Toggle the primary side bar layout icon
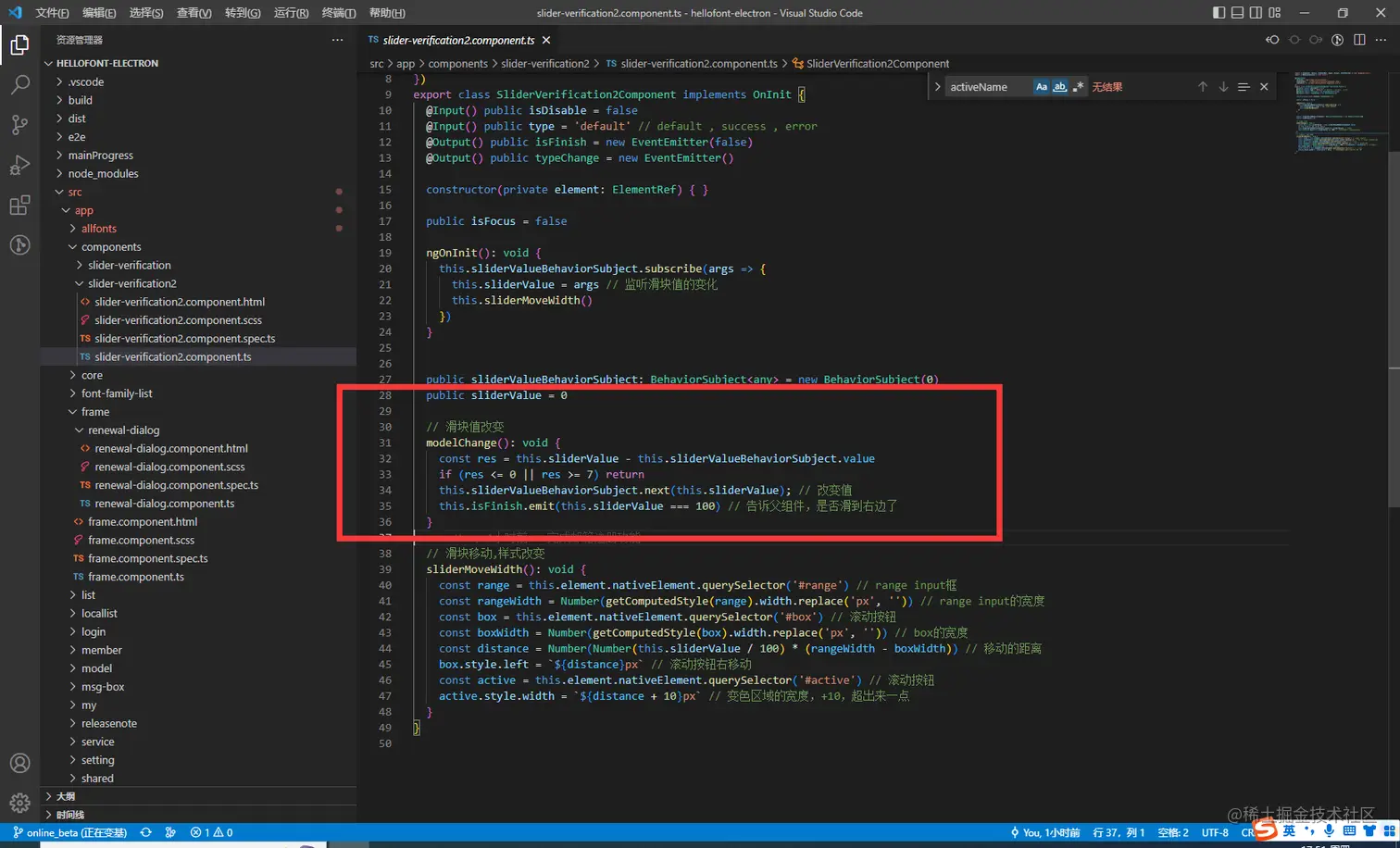Screen dimensions: 1400x848 coord(1219,13)
